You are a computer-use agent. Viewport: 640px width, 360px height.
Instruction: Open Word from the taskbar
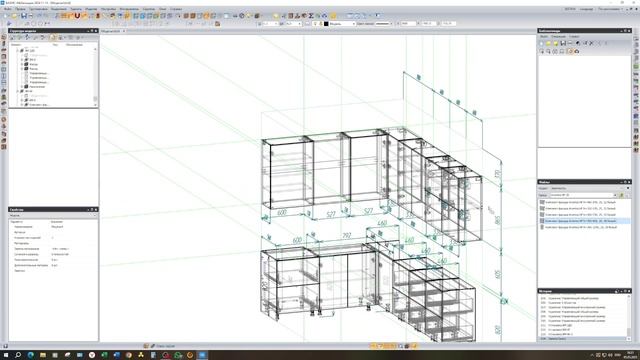(116, 355)
